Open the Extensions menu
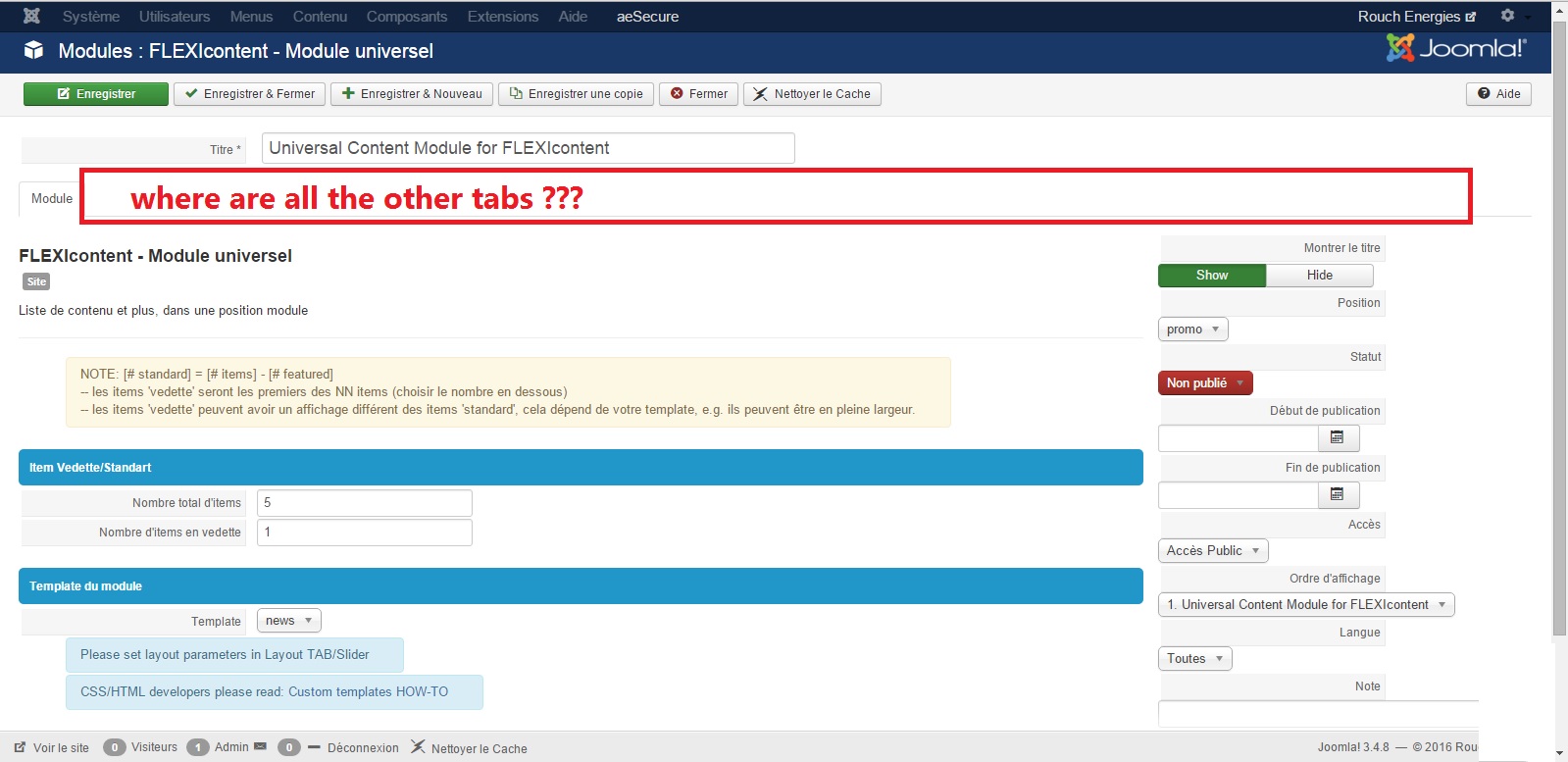Image resolution: width=1568 pixels, height=762 pixels. click(502, 17)
